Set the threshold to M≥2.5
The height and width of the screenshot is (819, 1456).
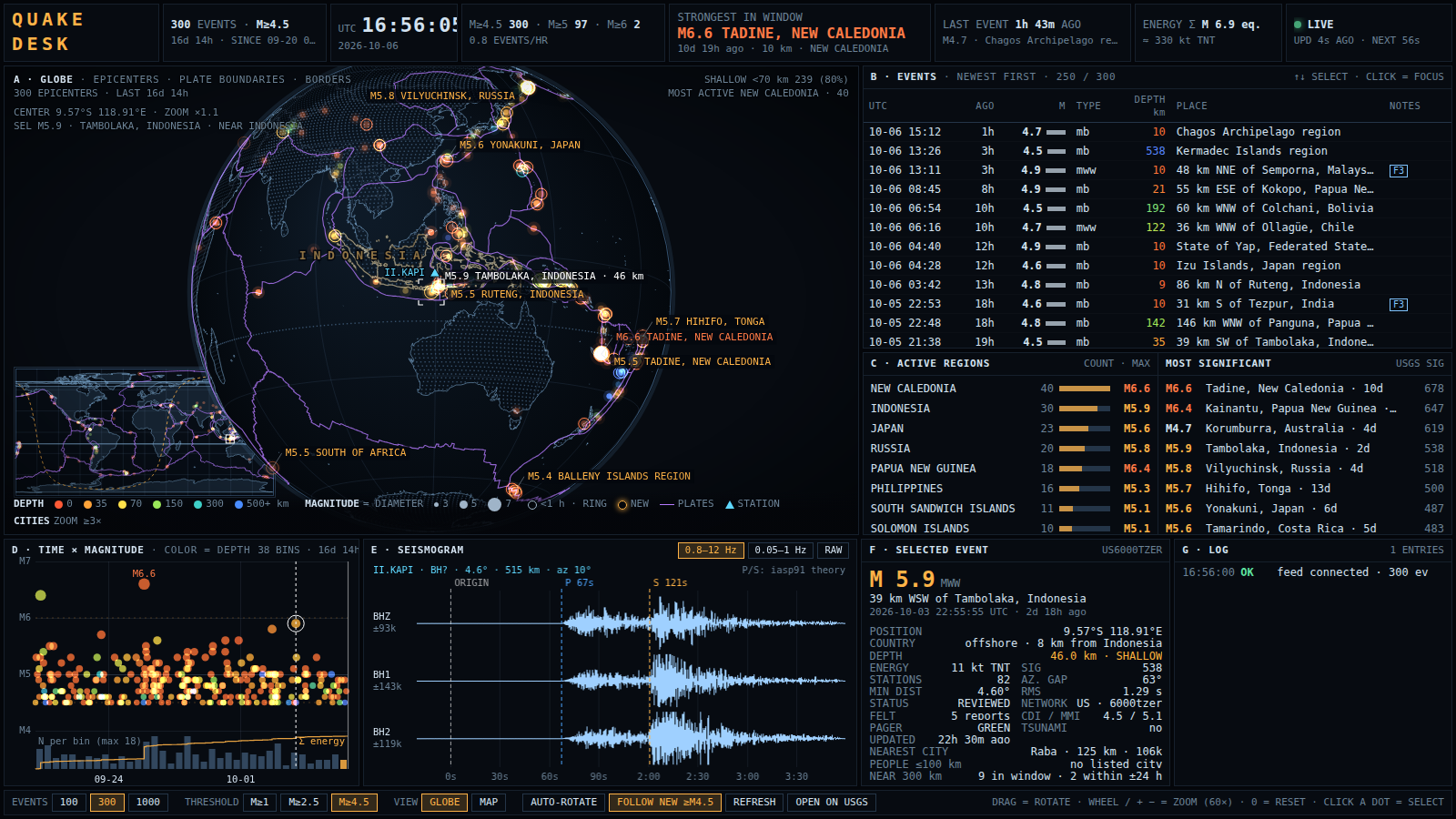304,802
